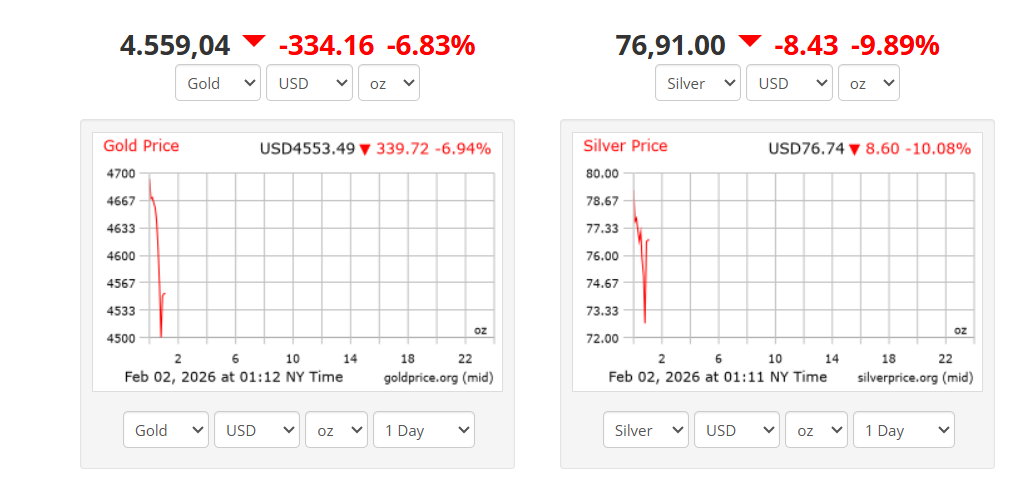Click the red line in the silver price chart
Viewport: 1023px width, 492px height.
641,240
